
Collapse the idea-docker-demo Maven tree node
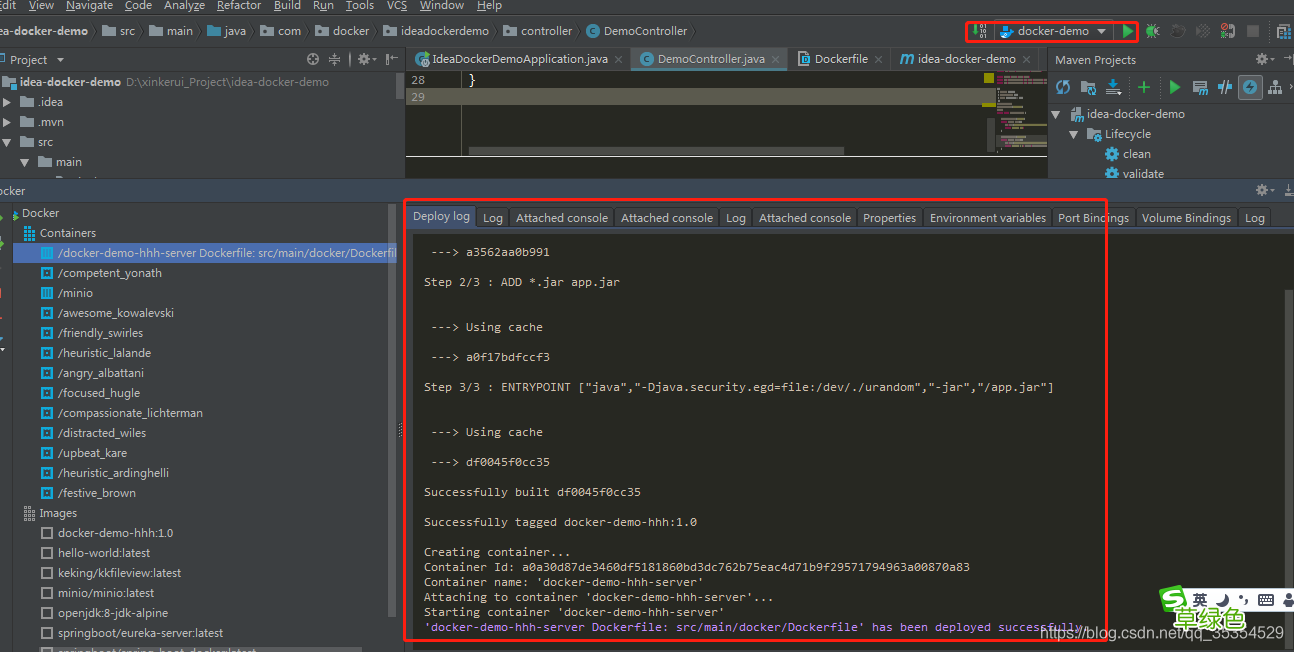tap(1056, 113)
